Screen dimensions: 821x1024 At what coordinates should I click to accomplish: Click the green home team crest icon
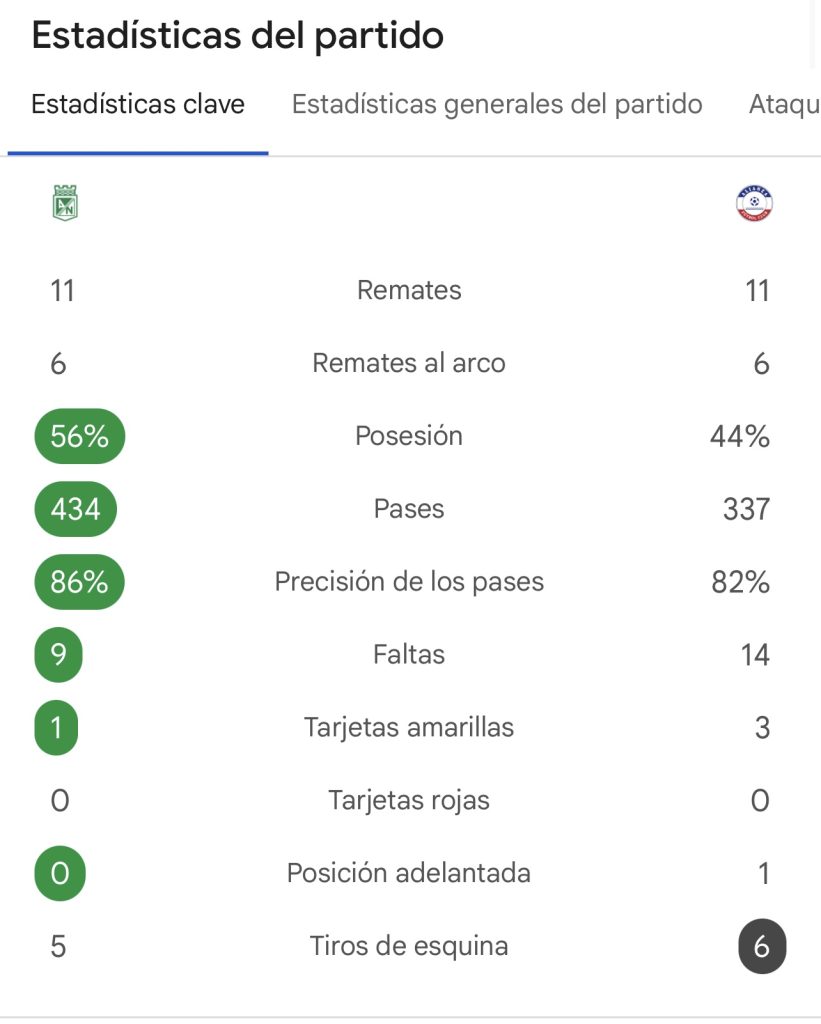tap(65, 202)
